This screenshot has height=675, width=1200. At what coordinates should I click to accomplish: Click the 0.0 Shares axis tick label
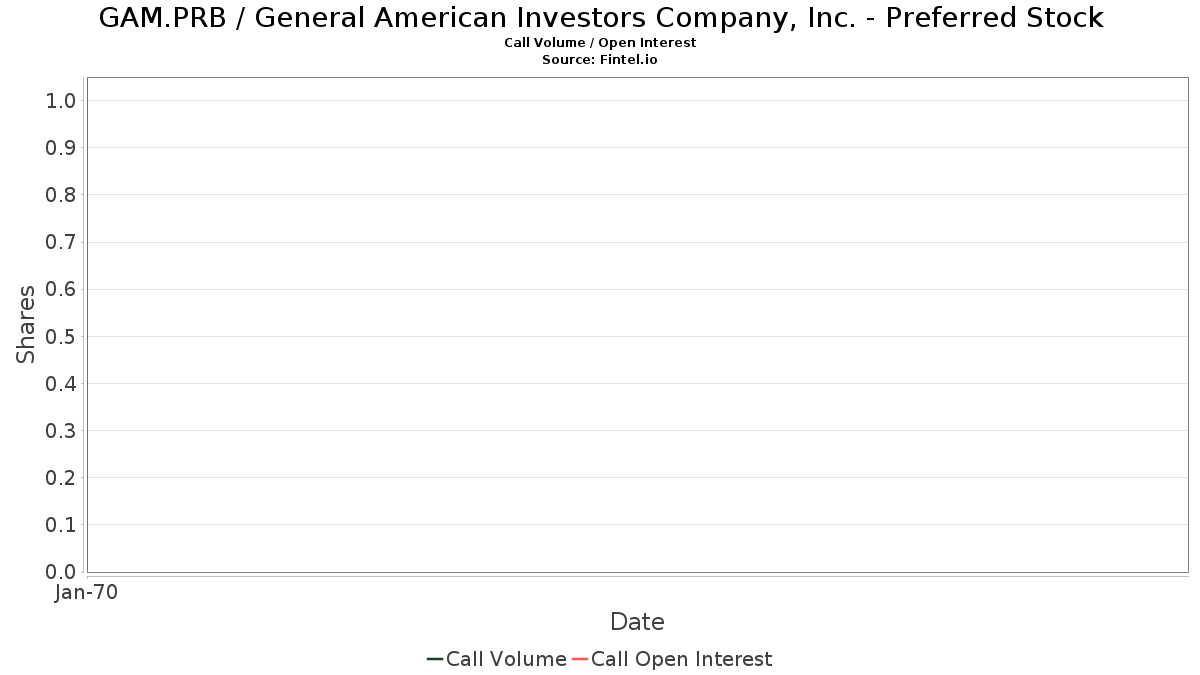(x=61, y=572)
